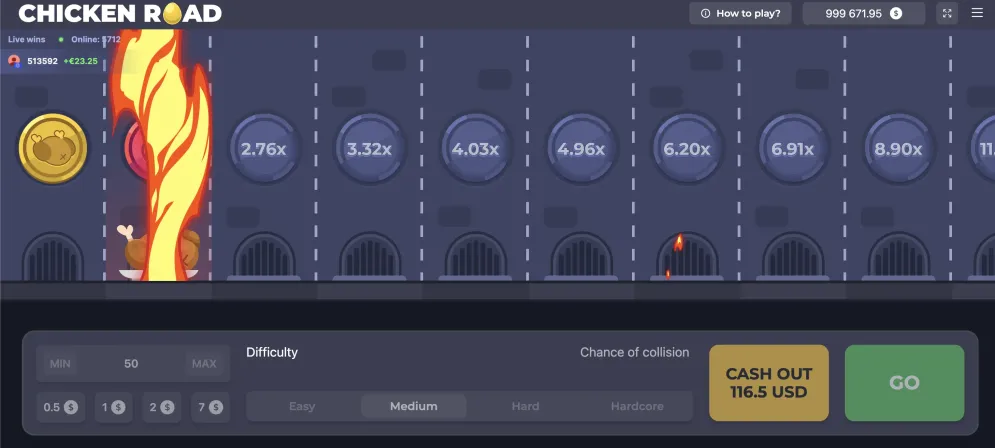
Task: Click the Online player count
Action: coord(95,39)
